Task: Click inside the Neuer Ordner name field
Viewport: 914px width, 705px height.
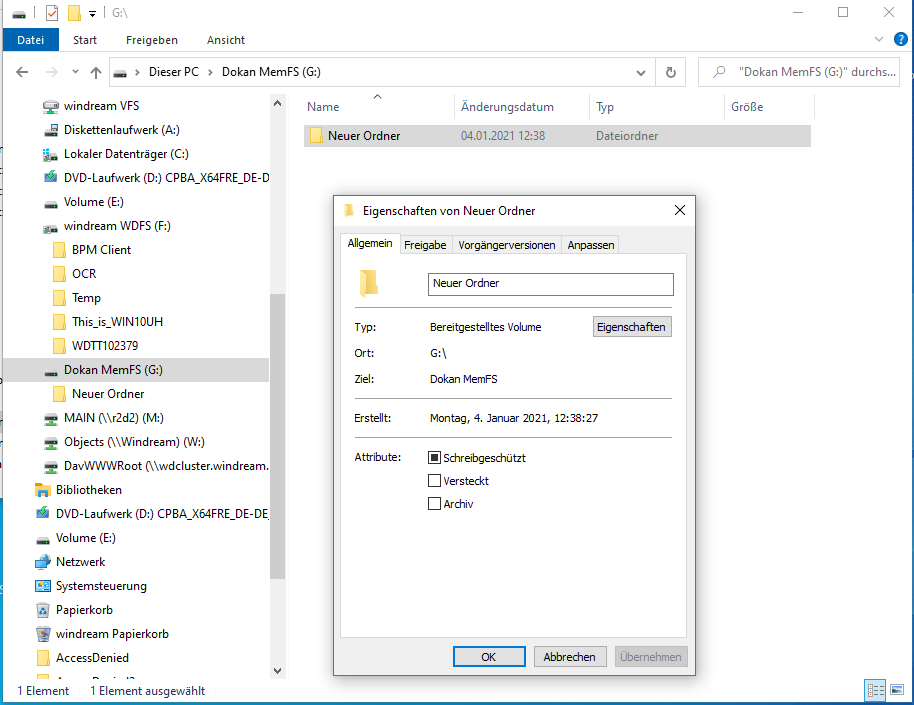Action: (x=550, y=284)
